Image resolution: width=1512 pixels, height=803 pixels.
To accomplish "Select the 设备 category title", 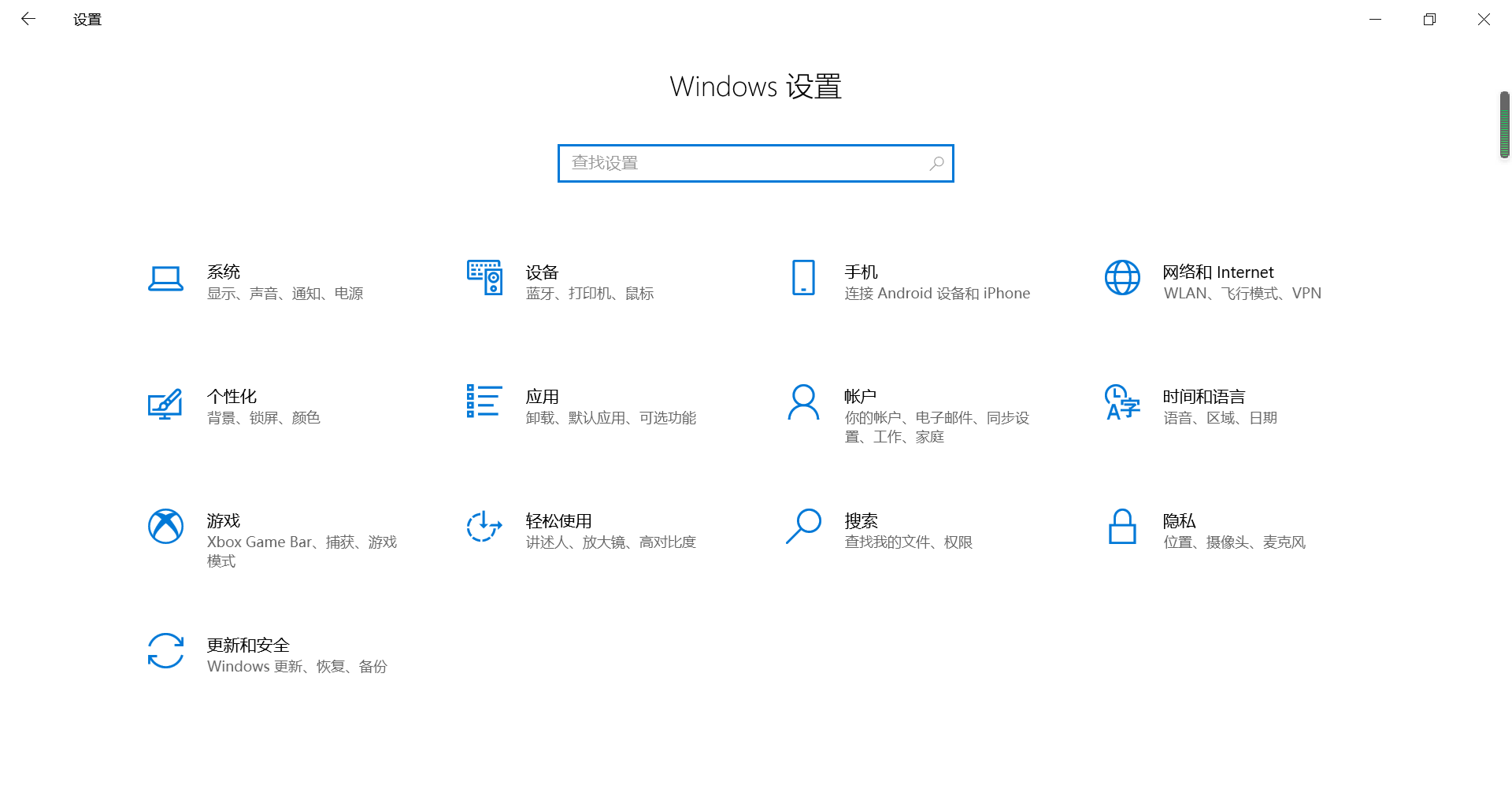I will click(542, 272).
